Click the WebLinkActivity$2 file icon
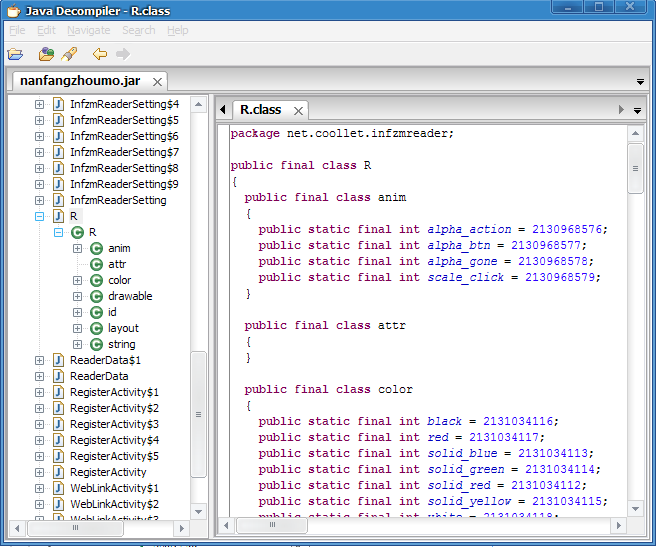 tap(59, 504)
